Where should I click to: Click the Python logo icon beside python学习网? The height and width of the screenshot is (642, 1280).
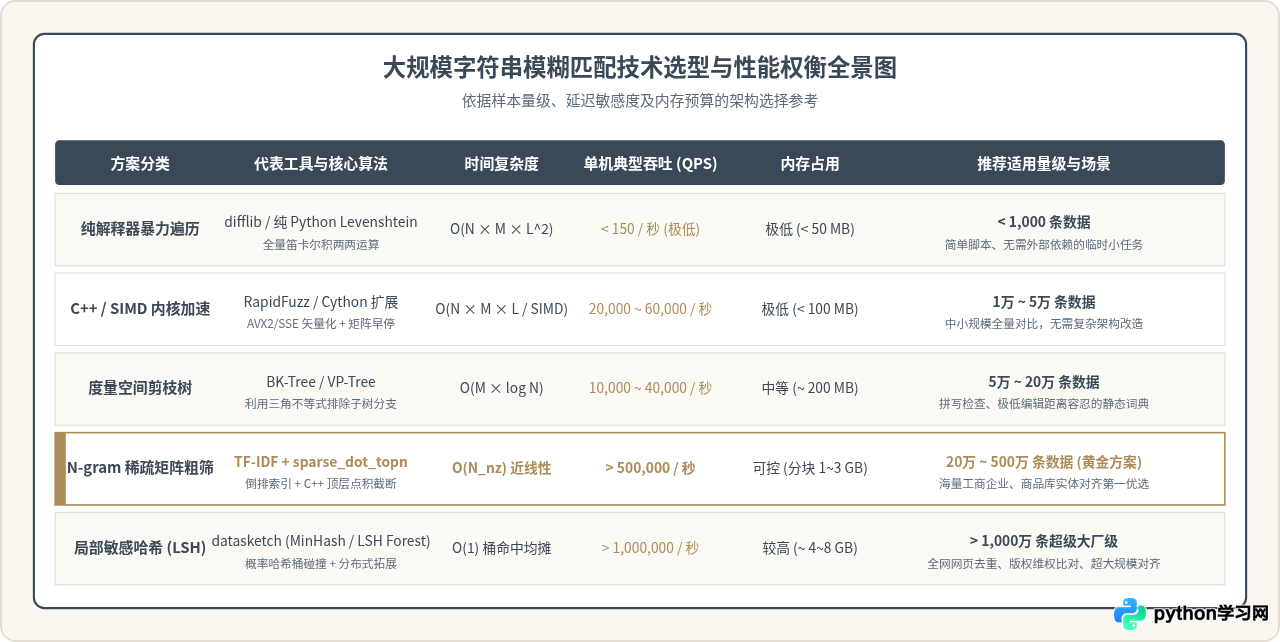tap(1130, 613)
